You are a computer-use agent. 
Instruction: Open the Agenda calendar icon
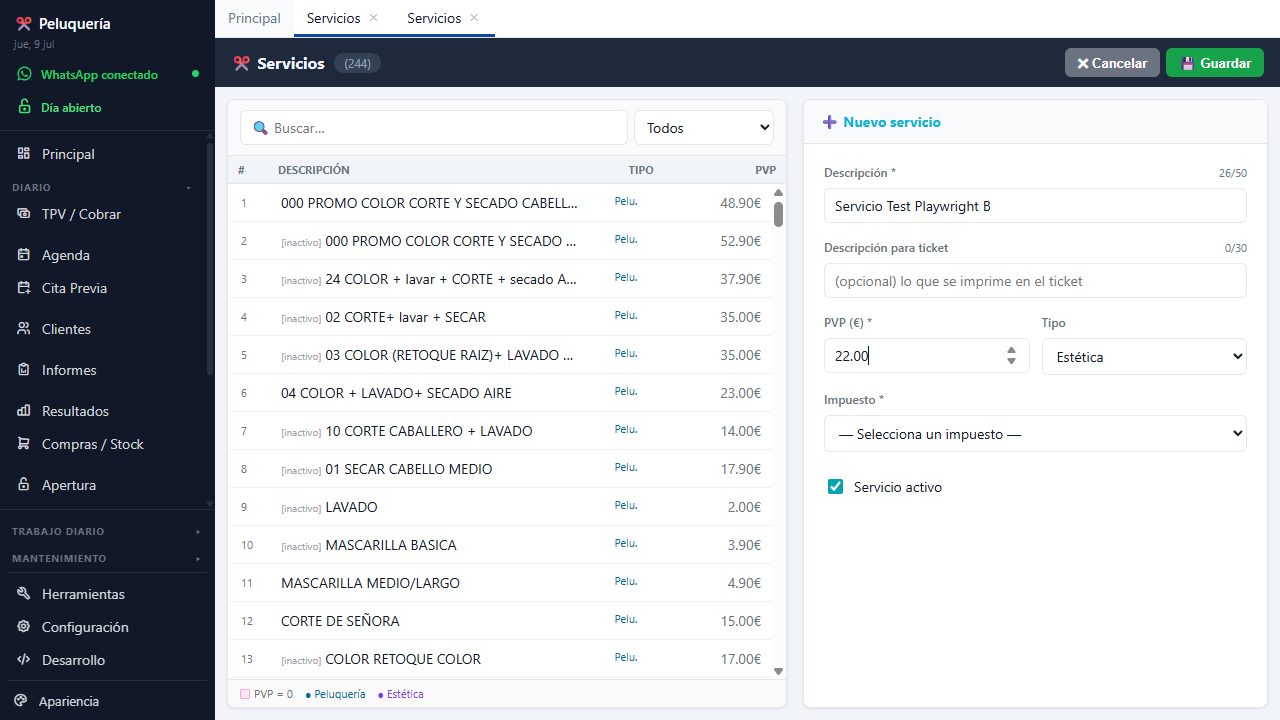point(23,255)
